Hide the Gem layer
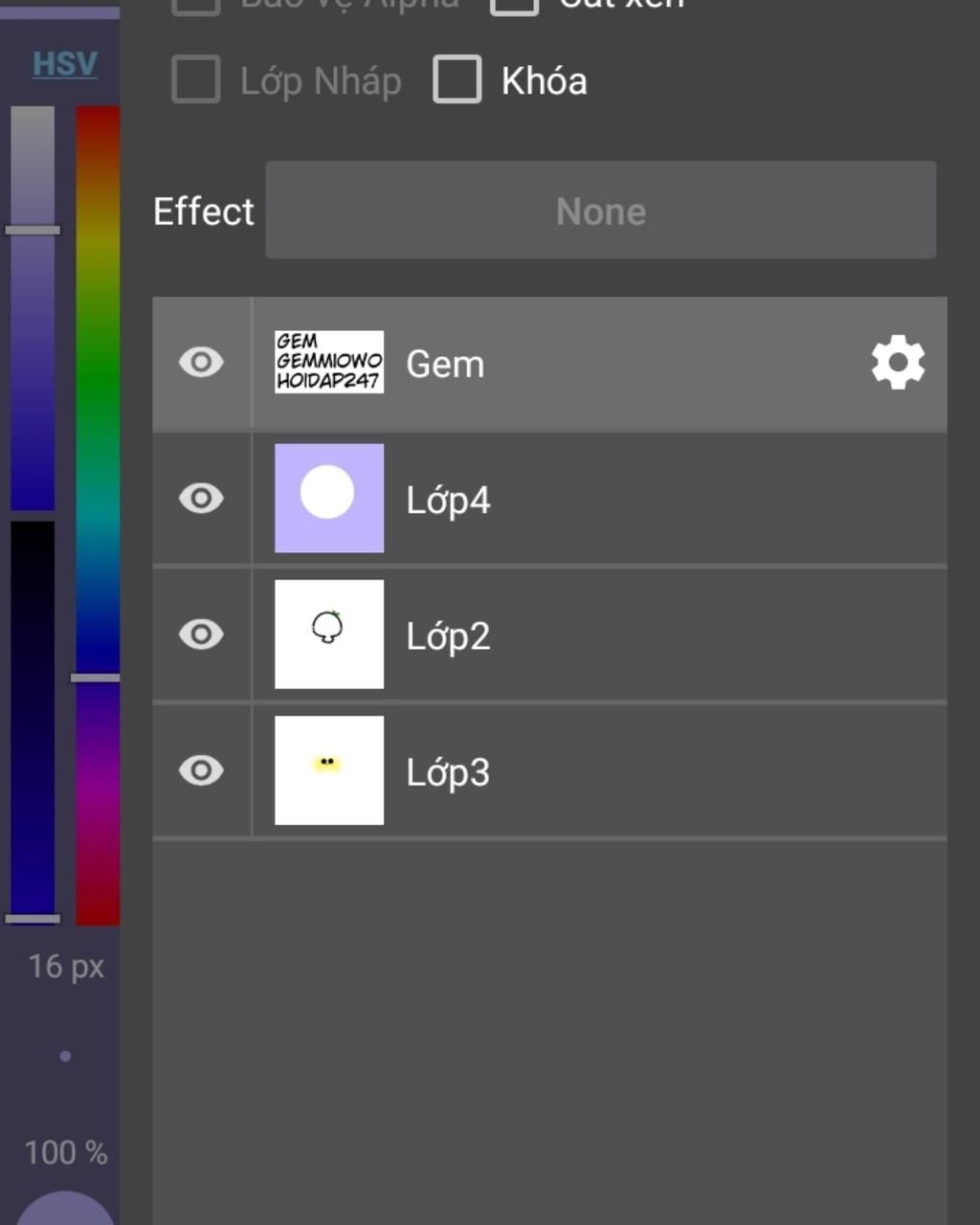 201,363
